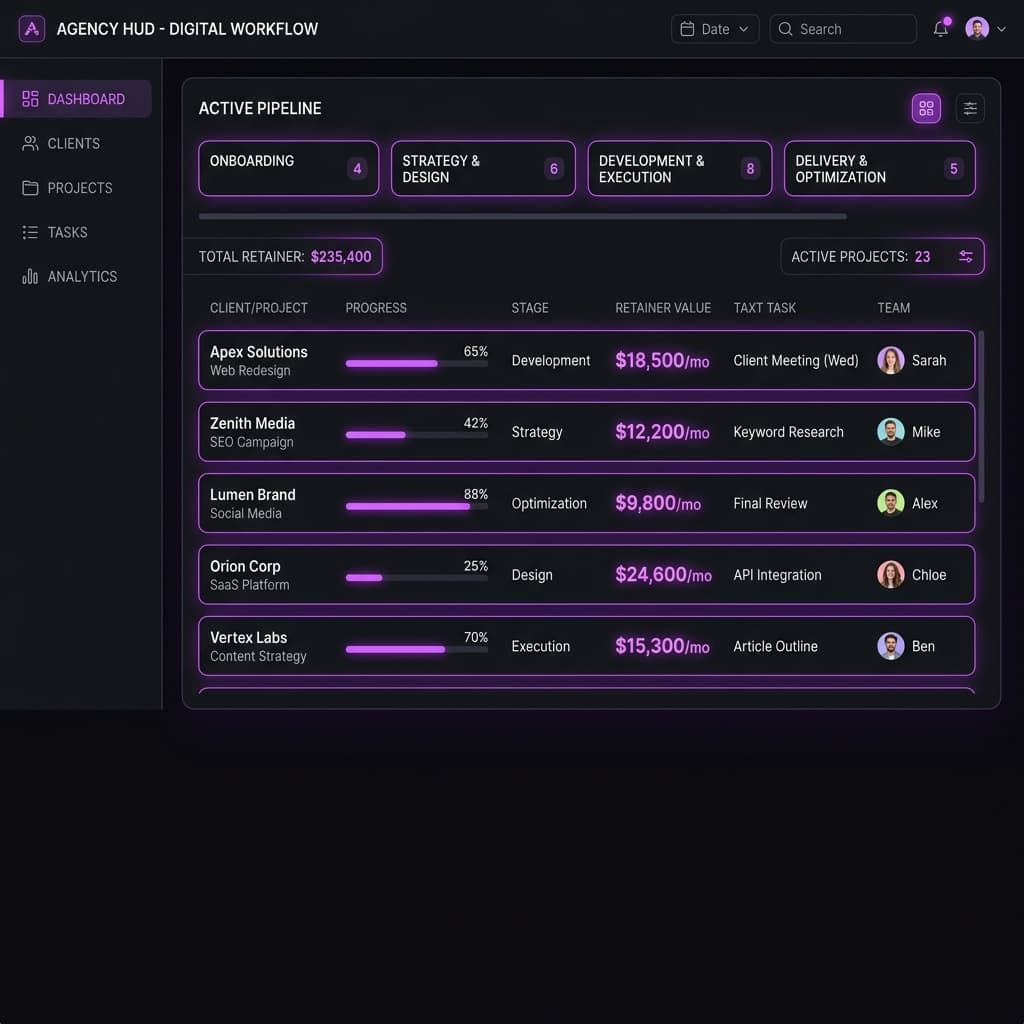Screen dimensions: 1024x1024
Task: Sort by Stage column header
Action: pos(530,308)
